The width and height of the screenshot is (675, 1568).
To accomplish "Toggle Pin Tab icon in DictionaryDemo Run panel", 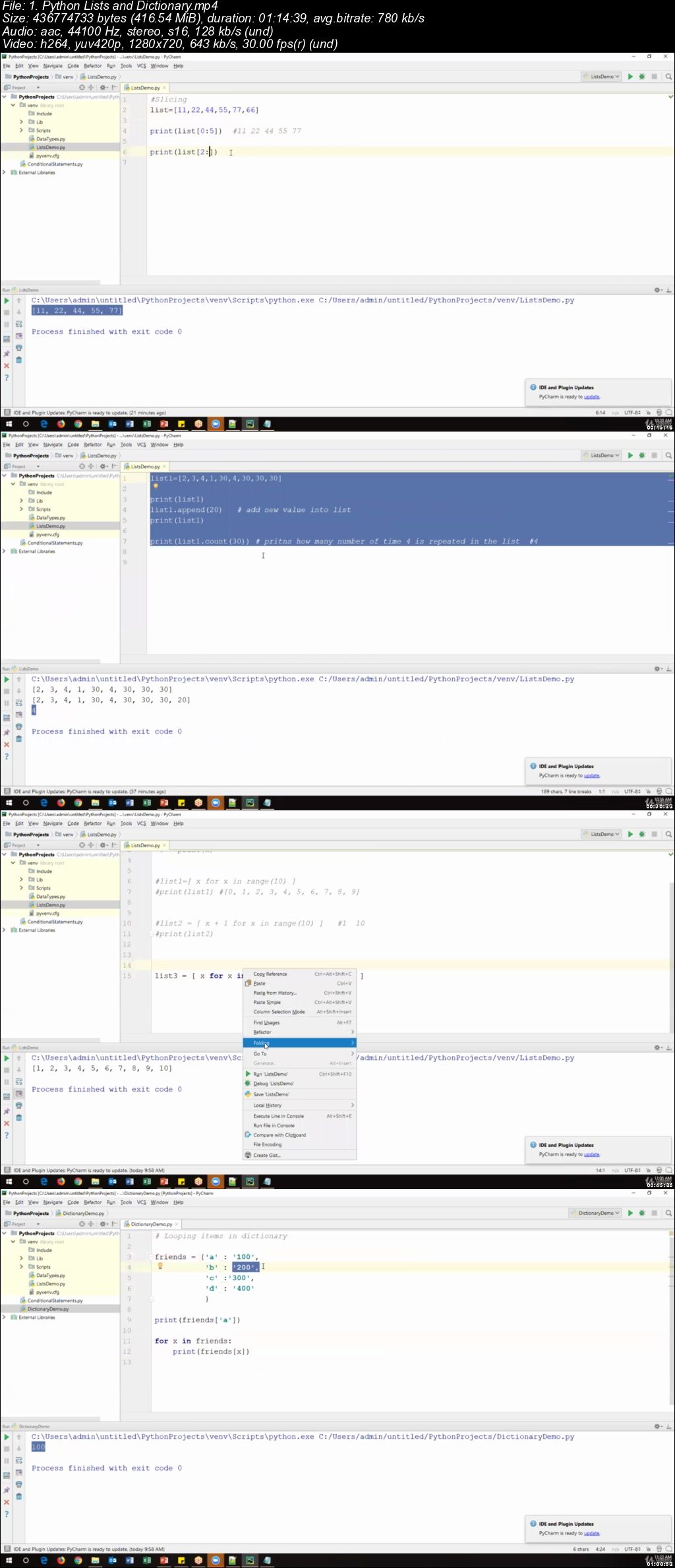I will pos(7,1490).
